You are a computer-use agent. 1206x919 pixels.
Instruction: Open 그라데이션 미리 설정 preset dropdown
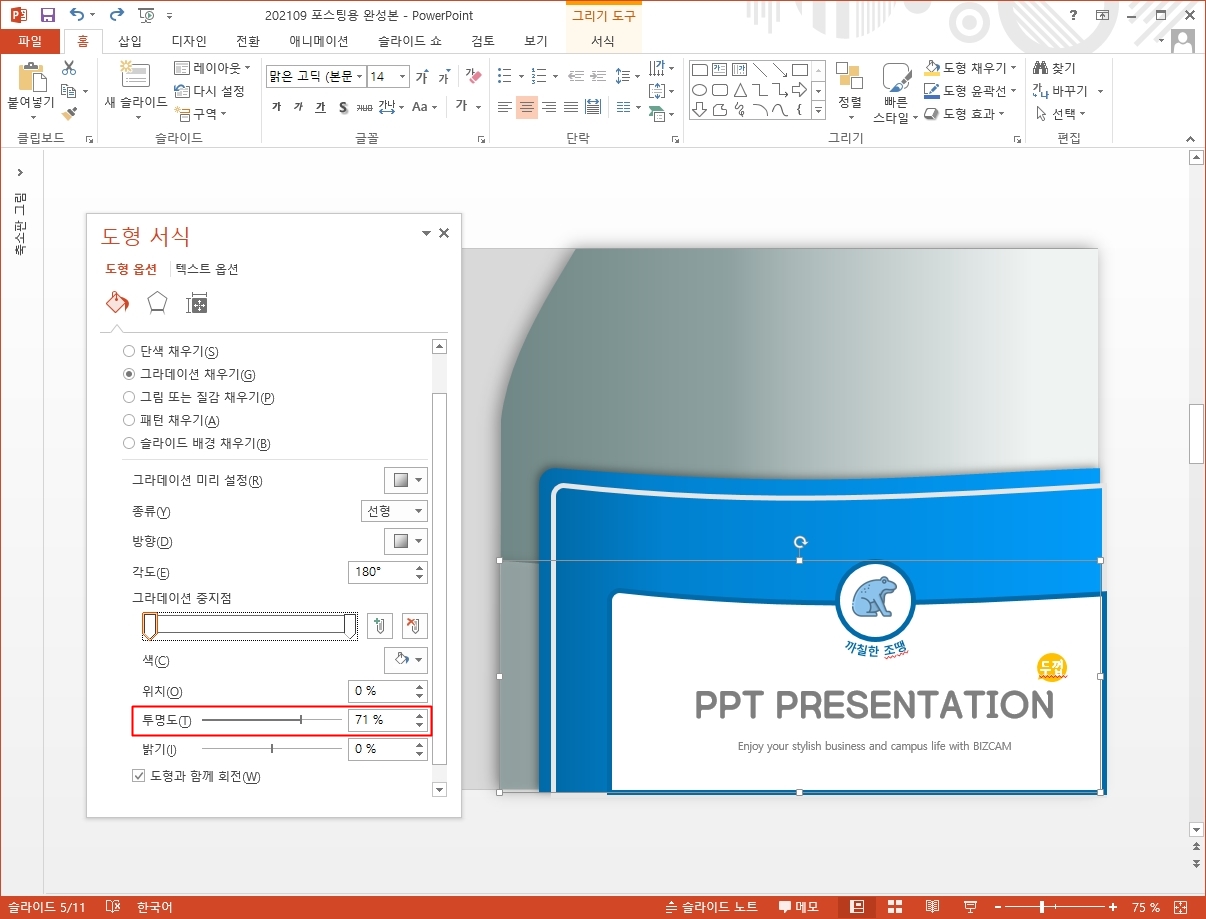coord(406,480)
